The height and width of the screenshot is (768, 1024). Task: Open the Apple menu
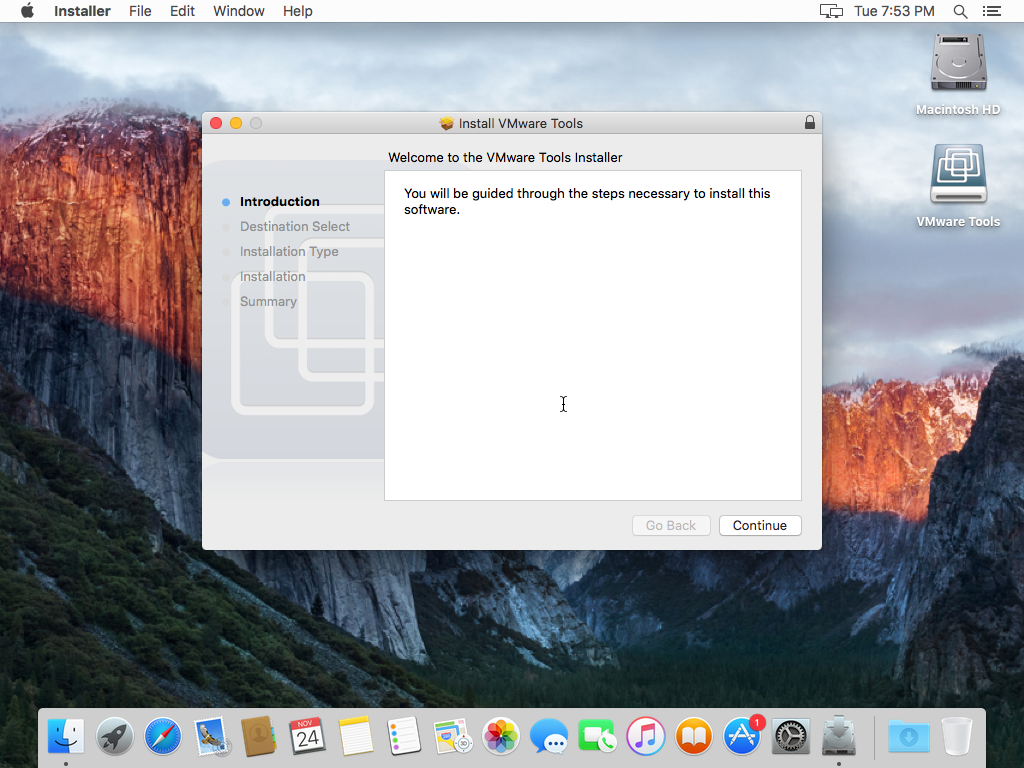point(27,11)
